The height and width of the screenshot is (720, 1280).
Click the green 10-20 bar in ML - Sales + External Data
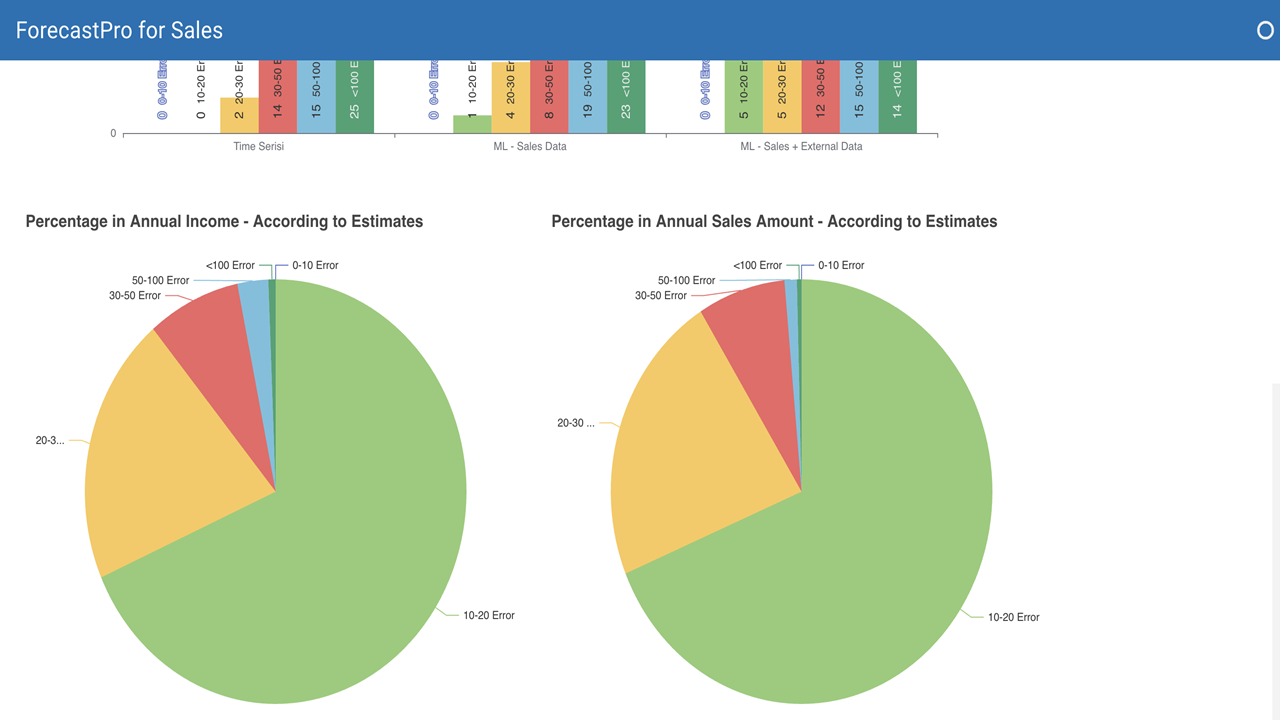tap(744, 96)
